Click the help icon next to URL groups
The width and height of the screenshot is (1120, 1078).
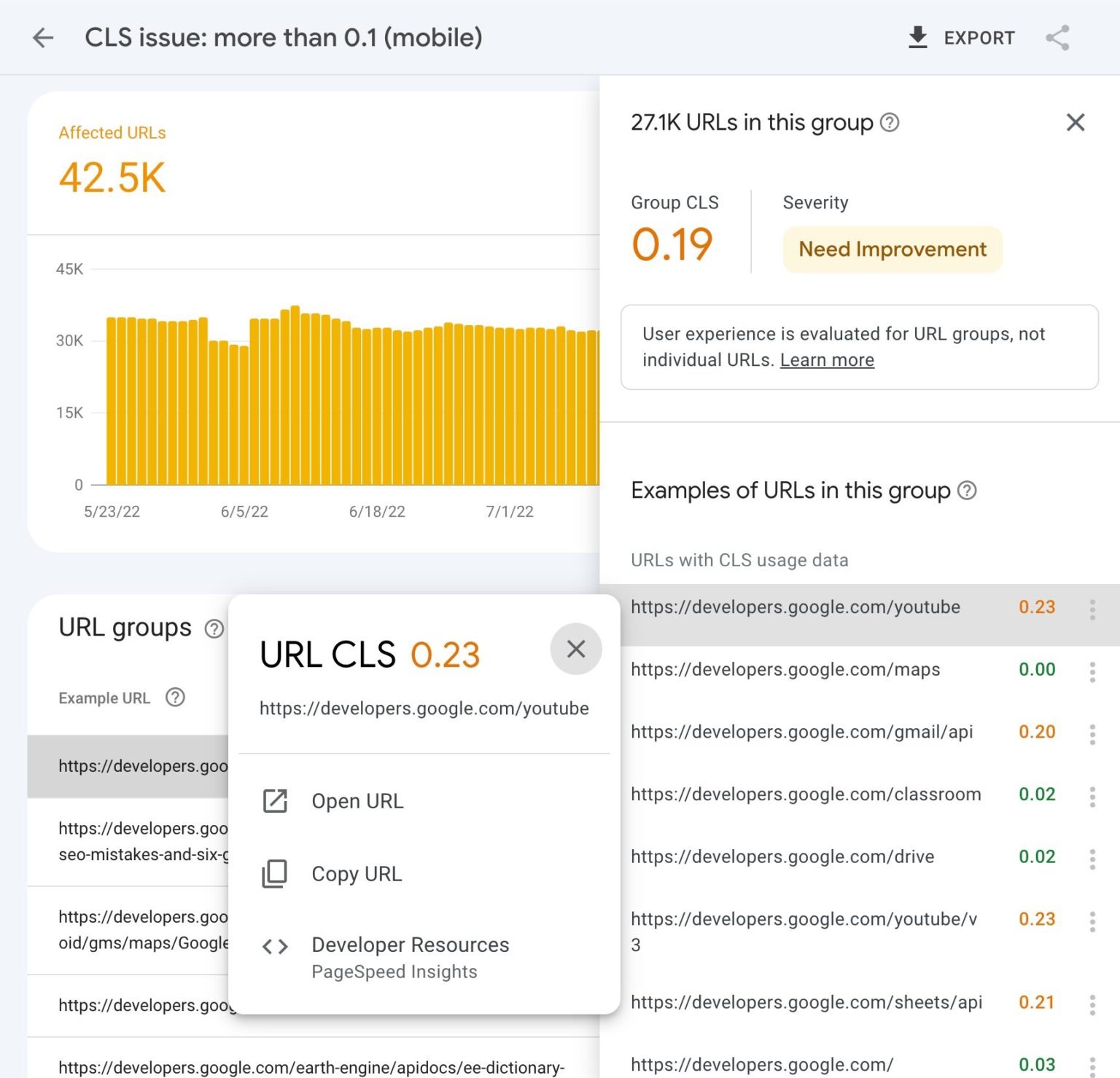[x=214, y=628]
